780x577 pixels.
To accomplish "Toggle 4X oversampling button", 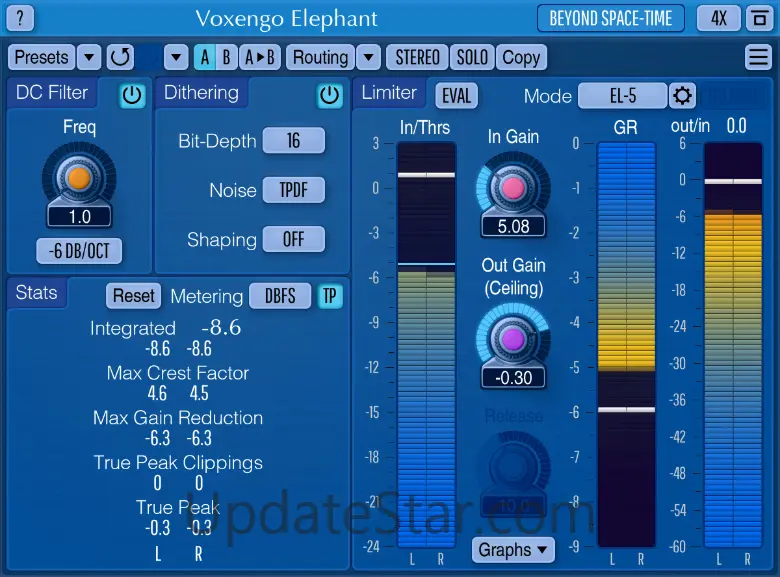I will pos(718,18).
